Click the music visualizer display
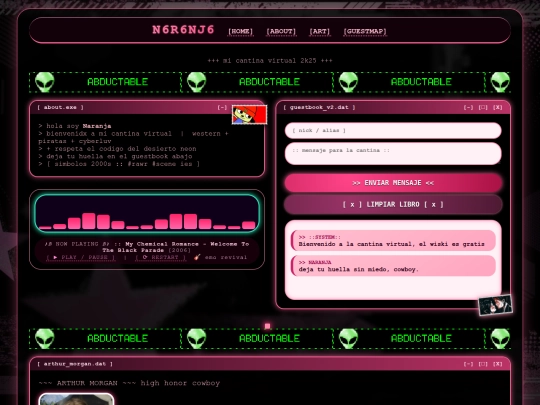Screen dimensions: 540x405 (147, 214)
